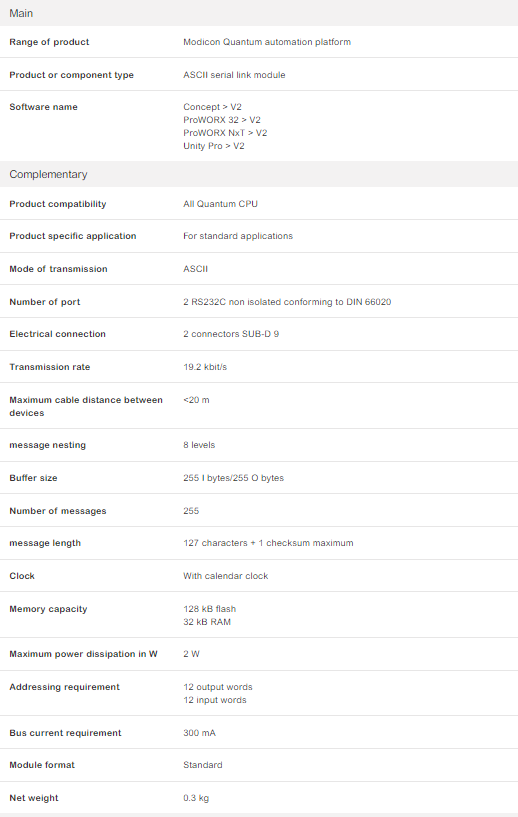This screenshot has width=518, height=817.
Task: Select the ProWORX 32 > V2 entry
Action: 221,120
